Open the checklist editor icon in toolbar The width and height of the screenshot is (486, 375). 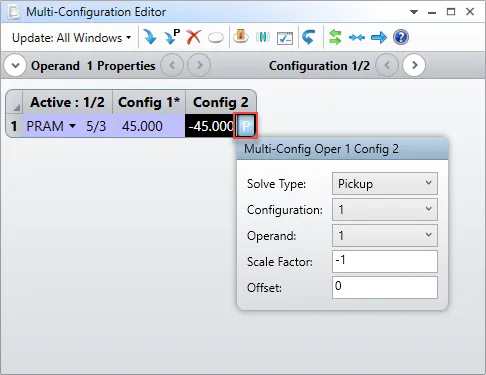coord(285,38)
